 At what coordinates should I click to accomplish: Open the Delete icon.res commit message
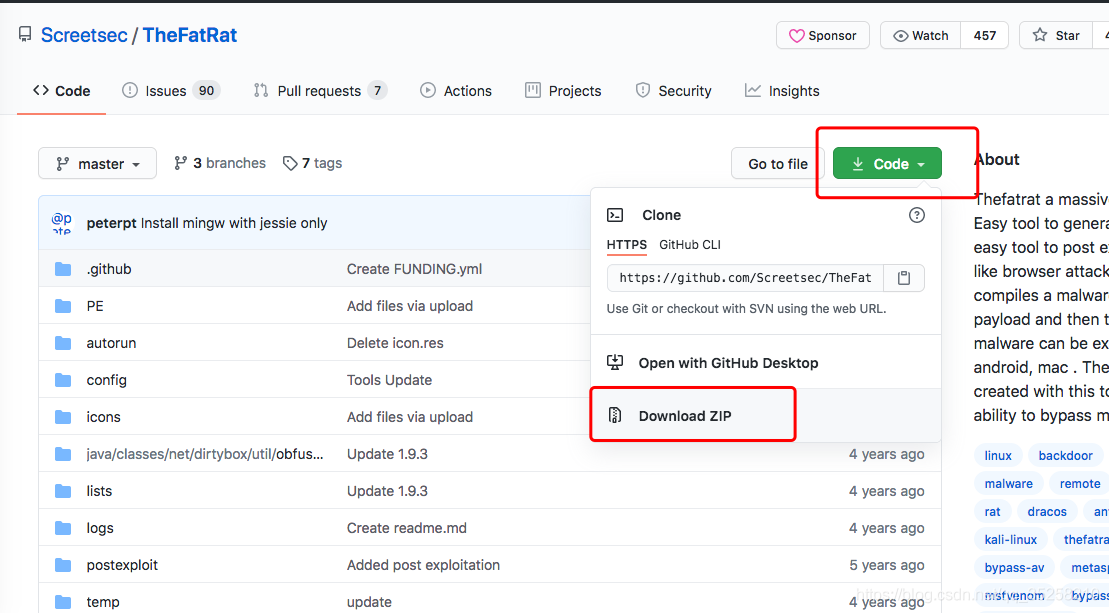point(395,343)
